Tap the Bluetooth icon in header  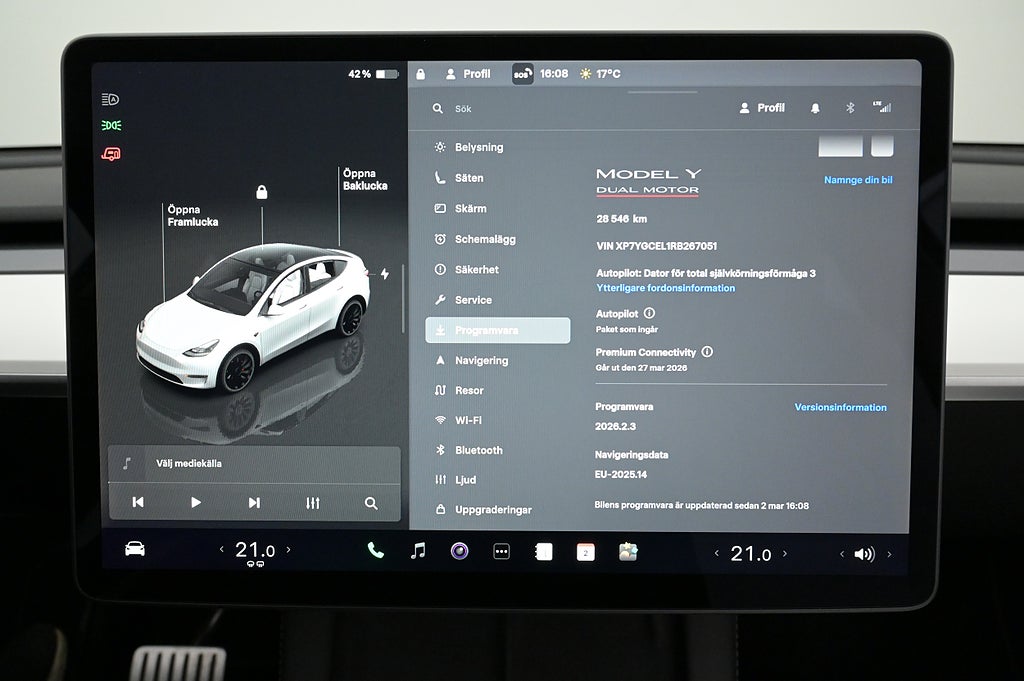click(x=850, y=108)
